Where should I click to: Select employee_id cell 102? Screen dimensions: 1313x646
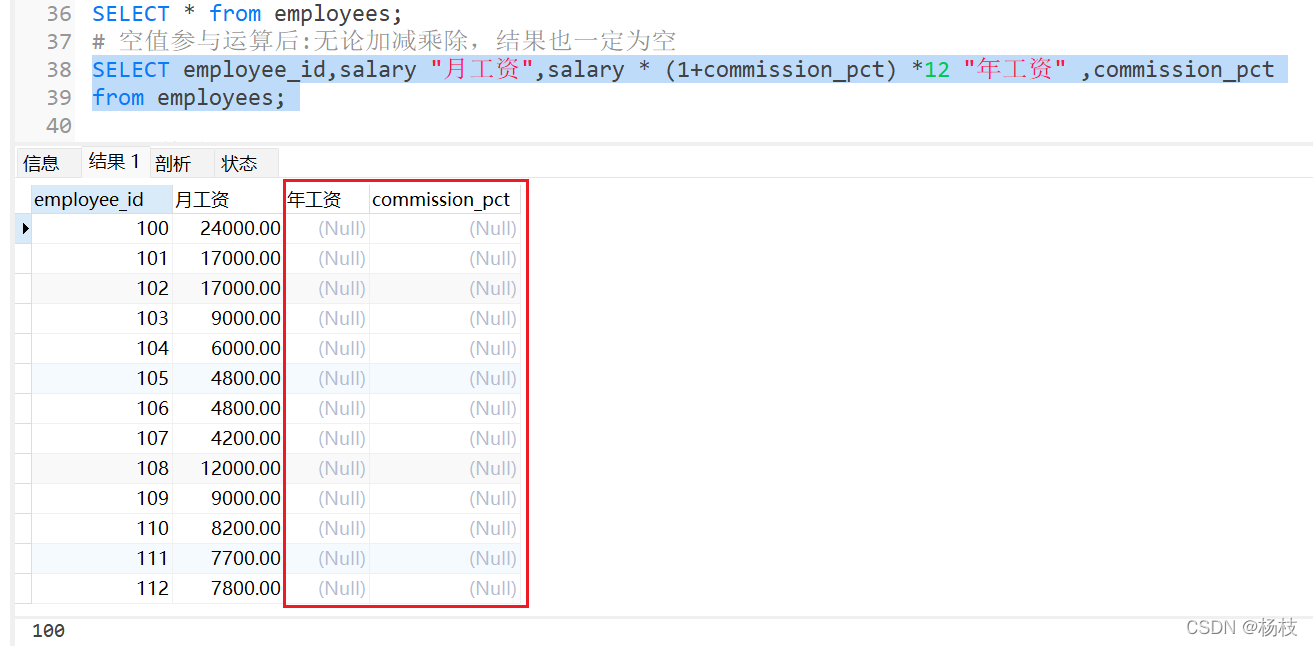tap(102, 288)
